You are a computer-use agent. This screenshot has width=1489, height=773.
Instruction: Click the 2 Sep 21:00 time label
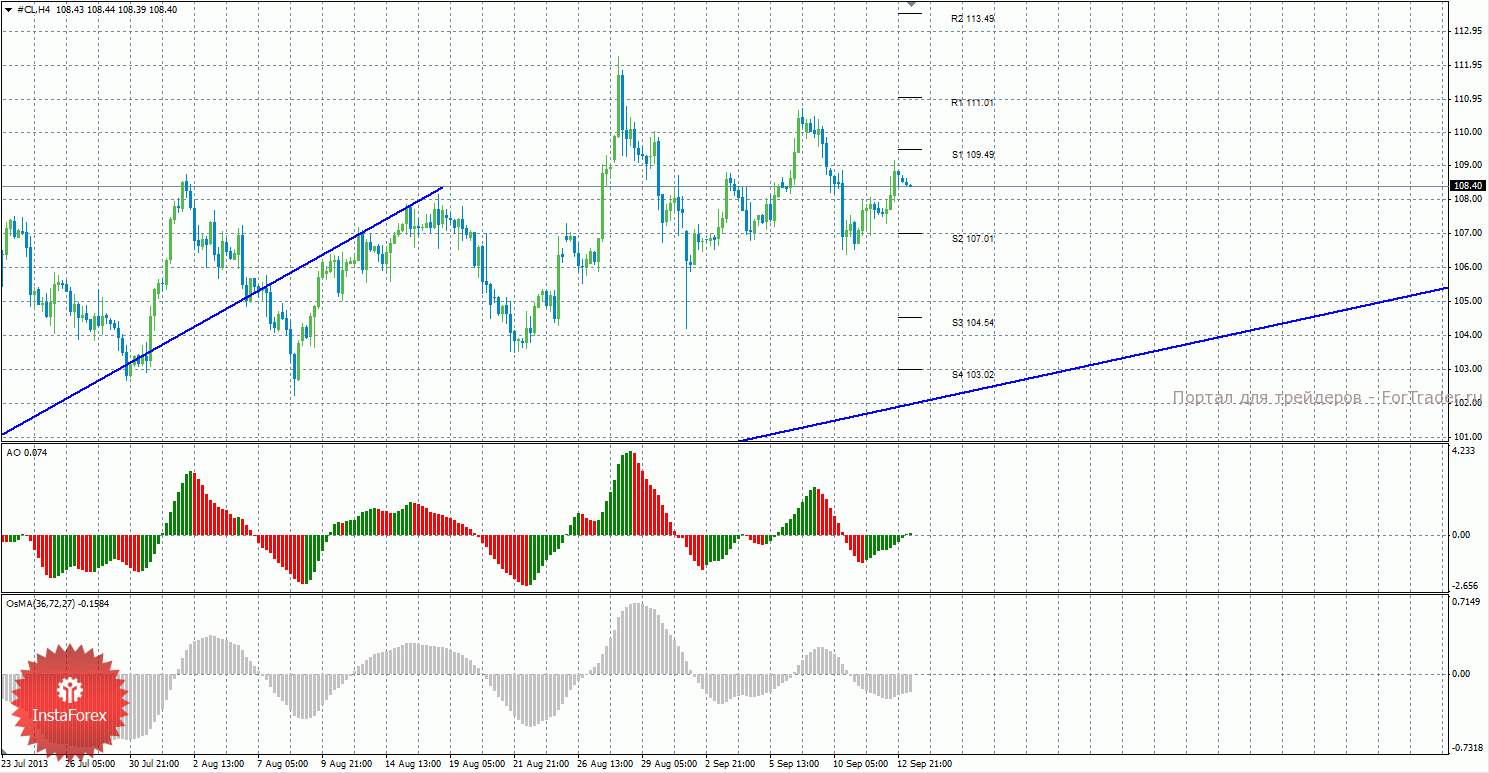pyautogui.click(x=731, y=765)
